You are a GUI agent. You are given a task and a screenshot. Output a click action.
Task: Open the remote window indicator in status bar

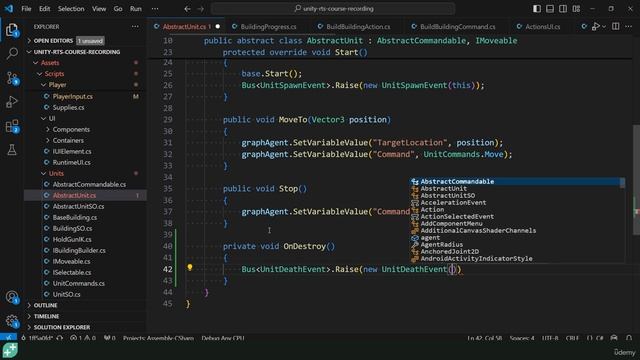click(8, 338)
